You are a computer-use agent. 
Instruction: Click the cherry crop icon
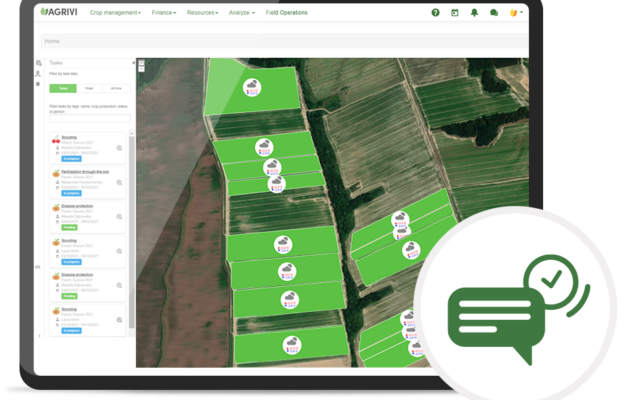[x=56, y=140]
